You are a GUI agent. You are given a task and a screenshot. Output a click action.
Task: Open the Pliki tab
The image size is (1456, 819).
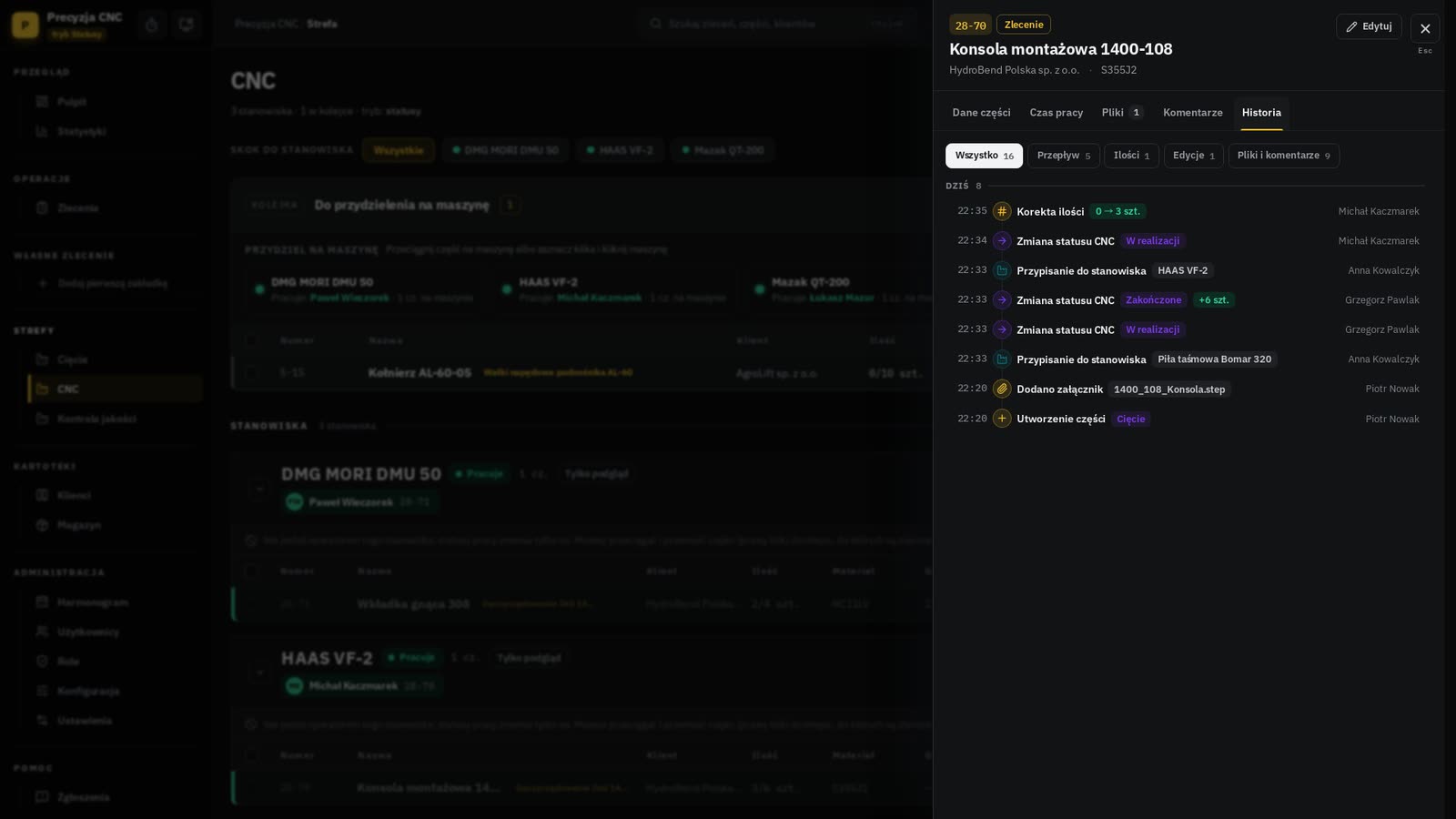[x=1122, y=113]
